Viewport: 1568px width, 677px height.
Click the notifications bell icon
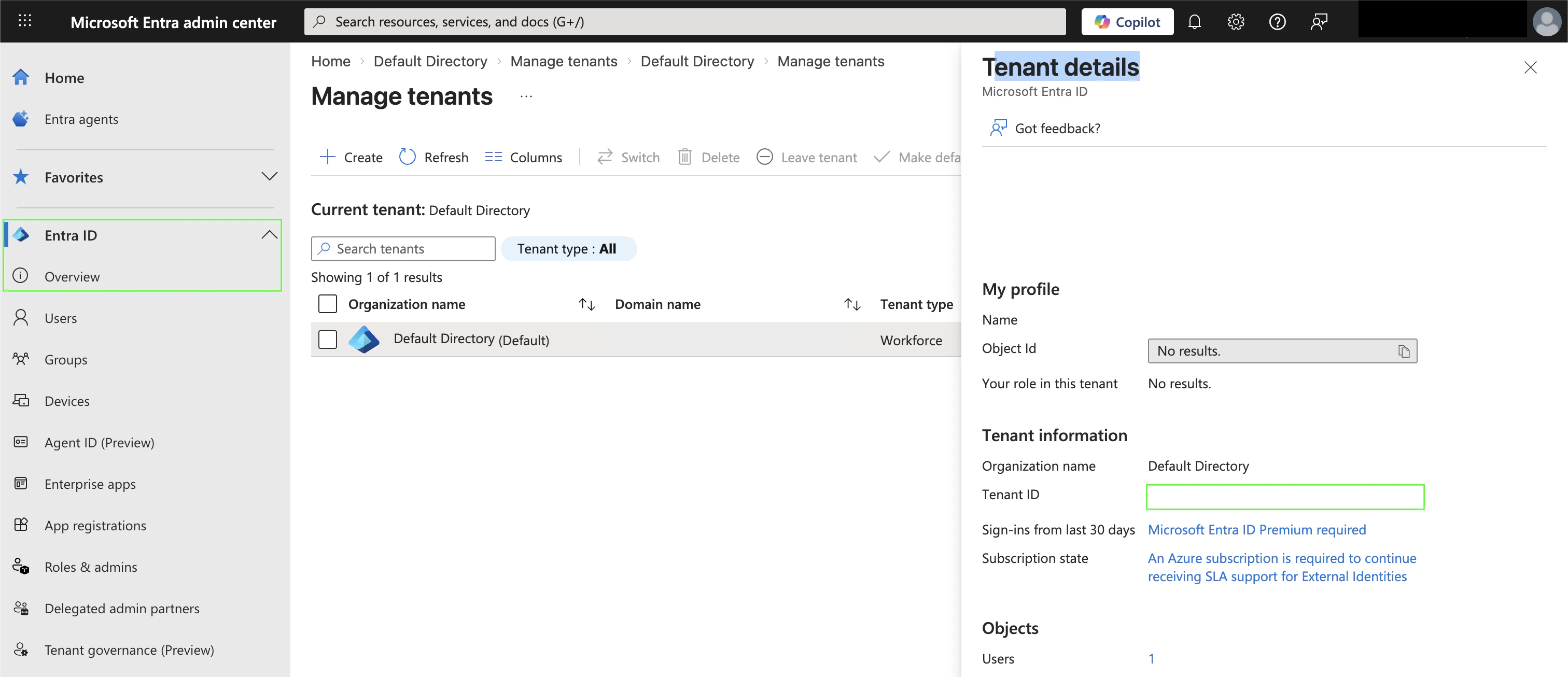pyautogui.click(x=1194, y=22)
